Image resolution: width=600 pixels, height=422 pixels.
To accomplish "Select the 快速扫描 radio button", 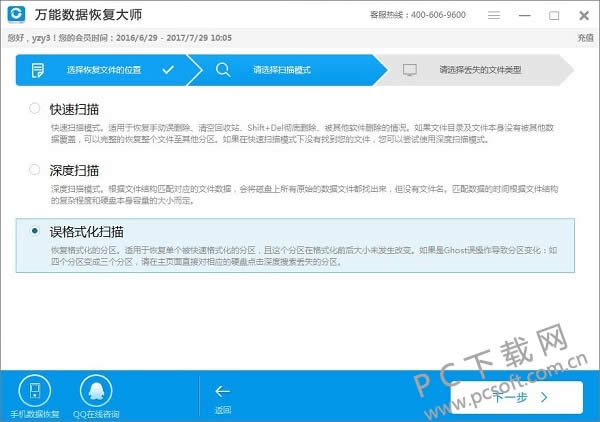I will click(x=34, y=108).
